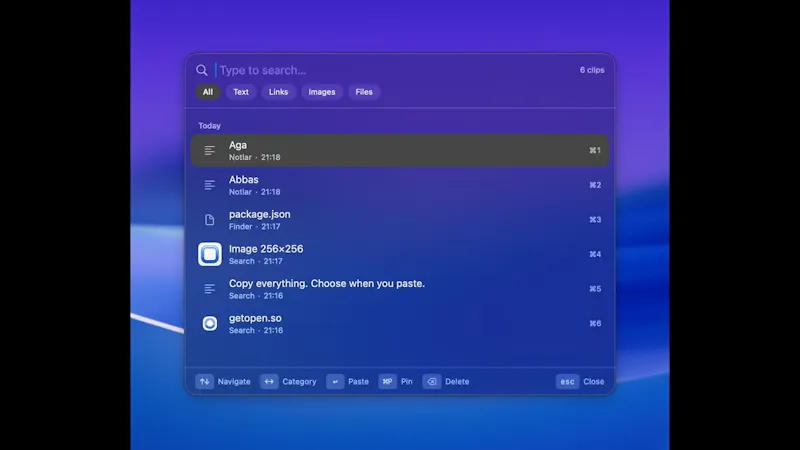Click the ⌘1 shortcut badge
The width and height of the screenshot is (800, 450).
pos(595,151)
